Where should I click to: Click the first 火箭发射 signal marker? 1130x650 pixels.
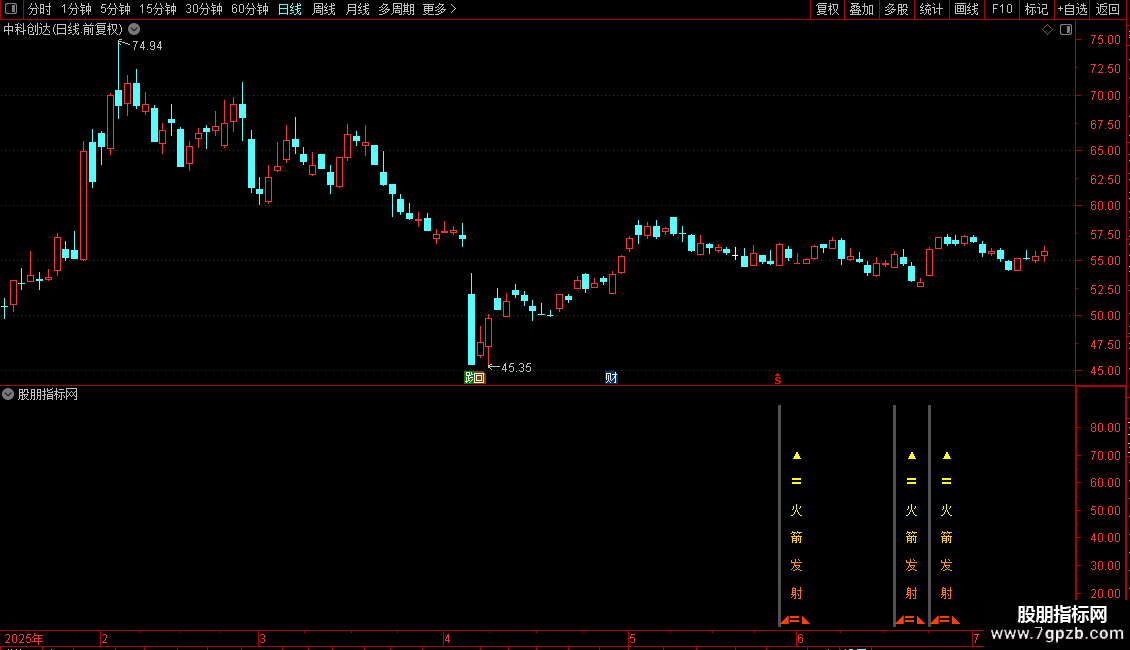coord(796,537)
